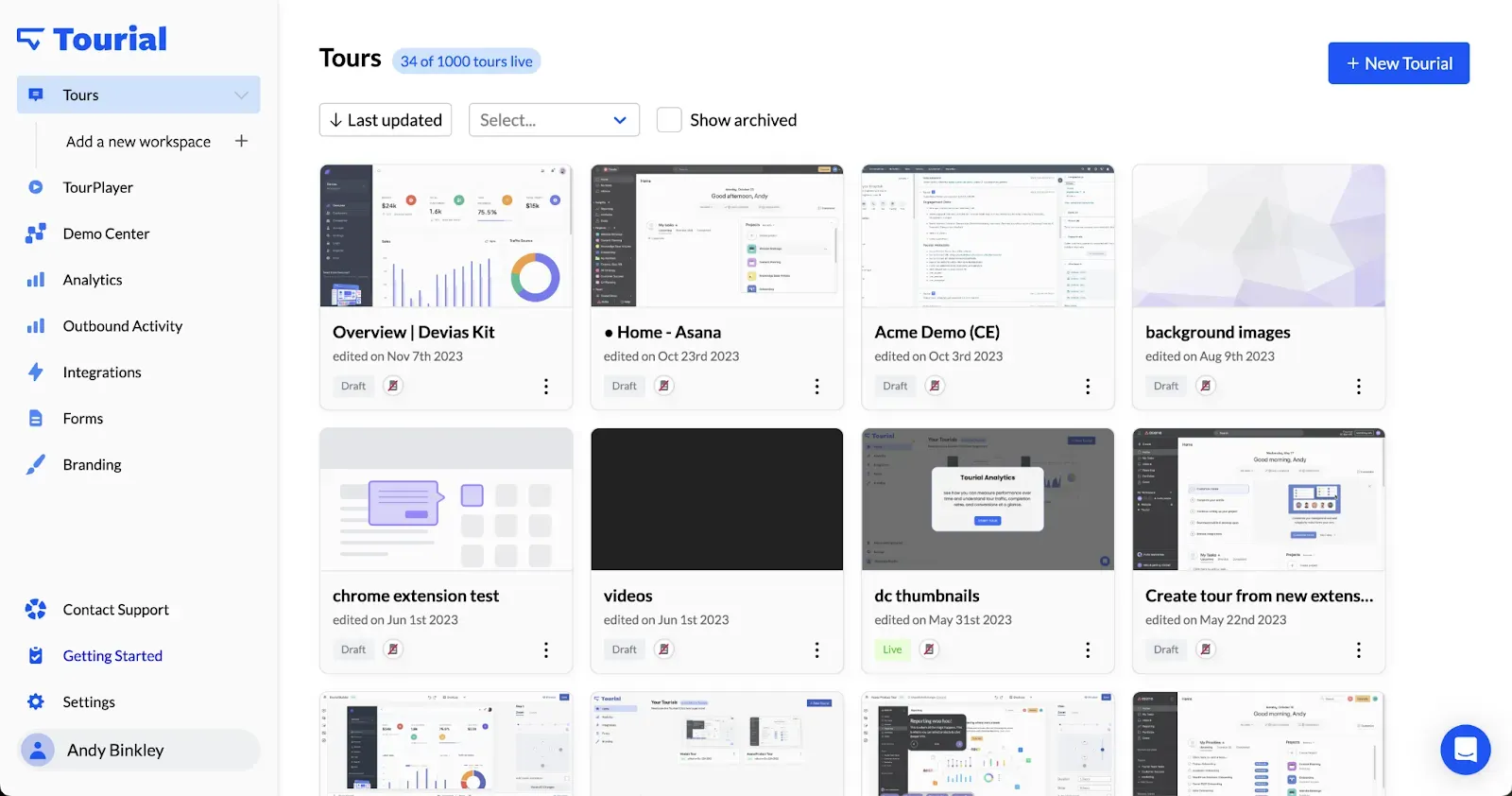The height and width of the screenshot is (796, 1512).
Task: Open Overview | Devias Kit thumbnail
Action: click(446, 235)
